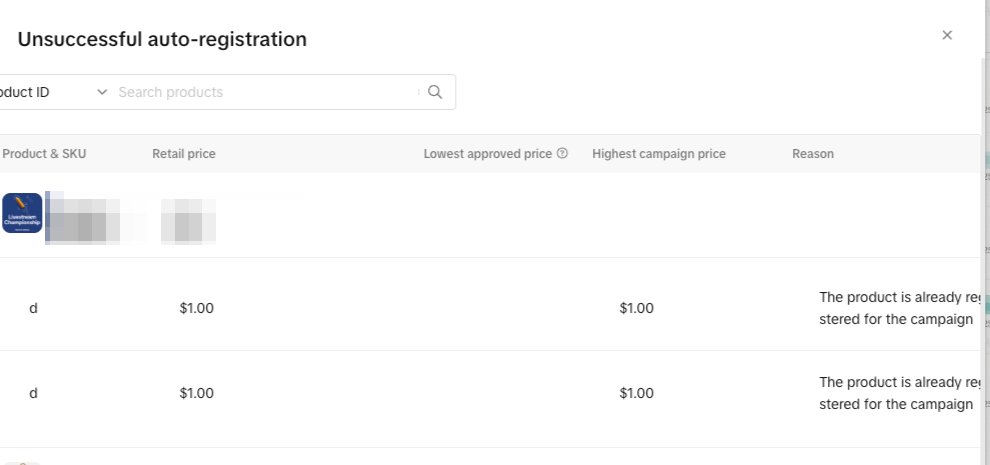Click the Lowest approved price column header

488,154
